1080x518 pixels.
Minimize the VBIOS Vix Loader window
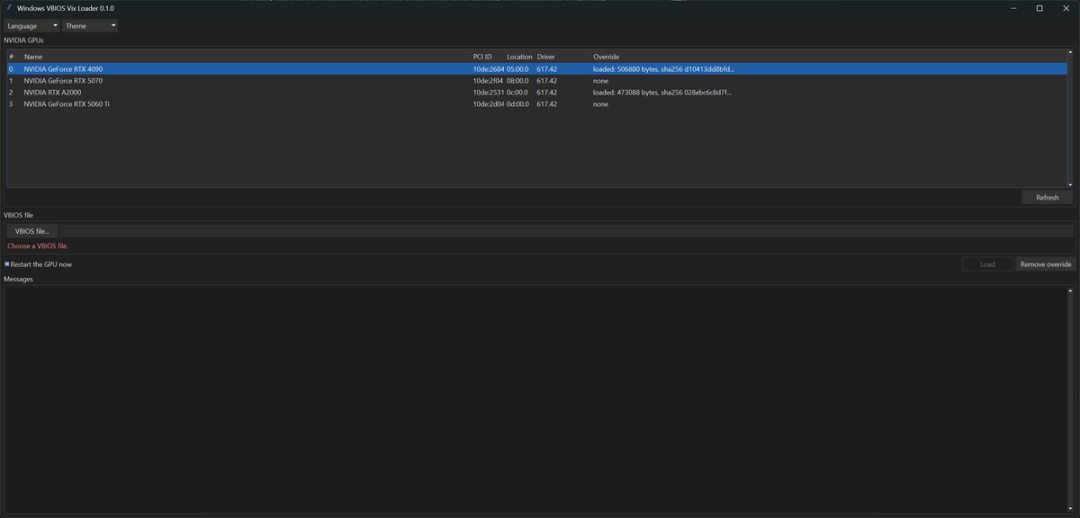[x=1014, y=8]
